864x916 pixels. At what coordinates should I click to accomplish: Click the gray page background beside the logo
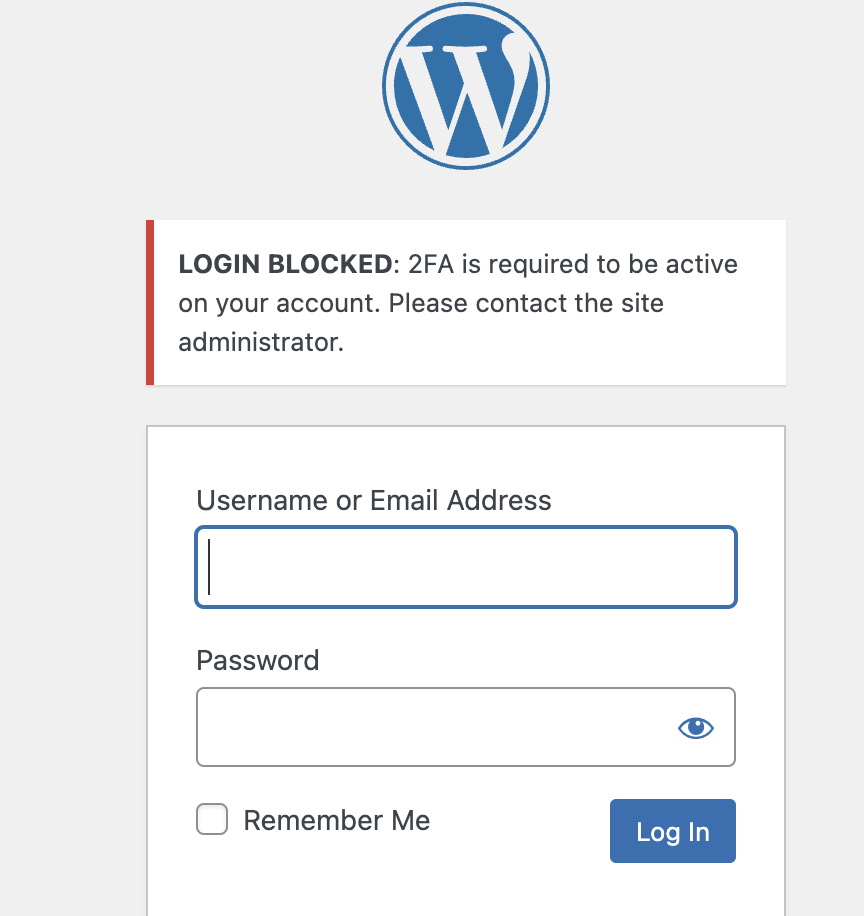pos(200,90)
